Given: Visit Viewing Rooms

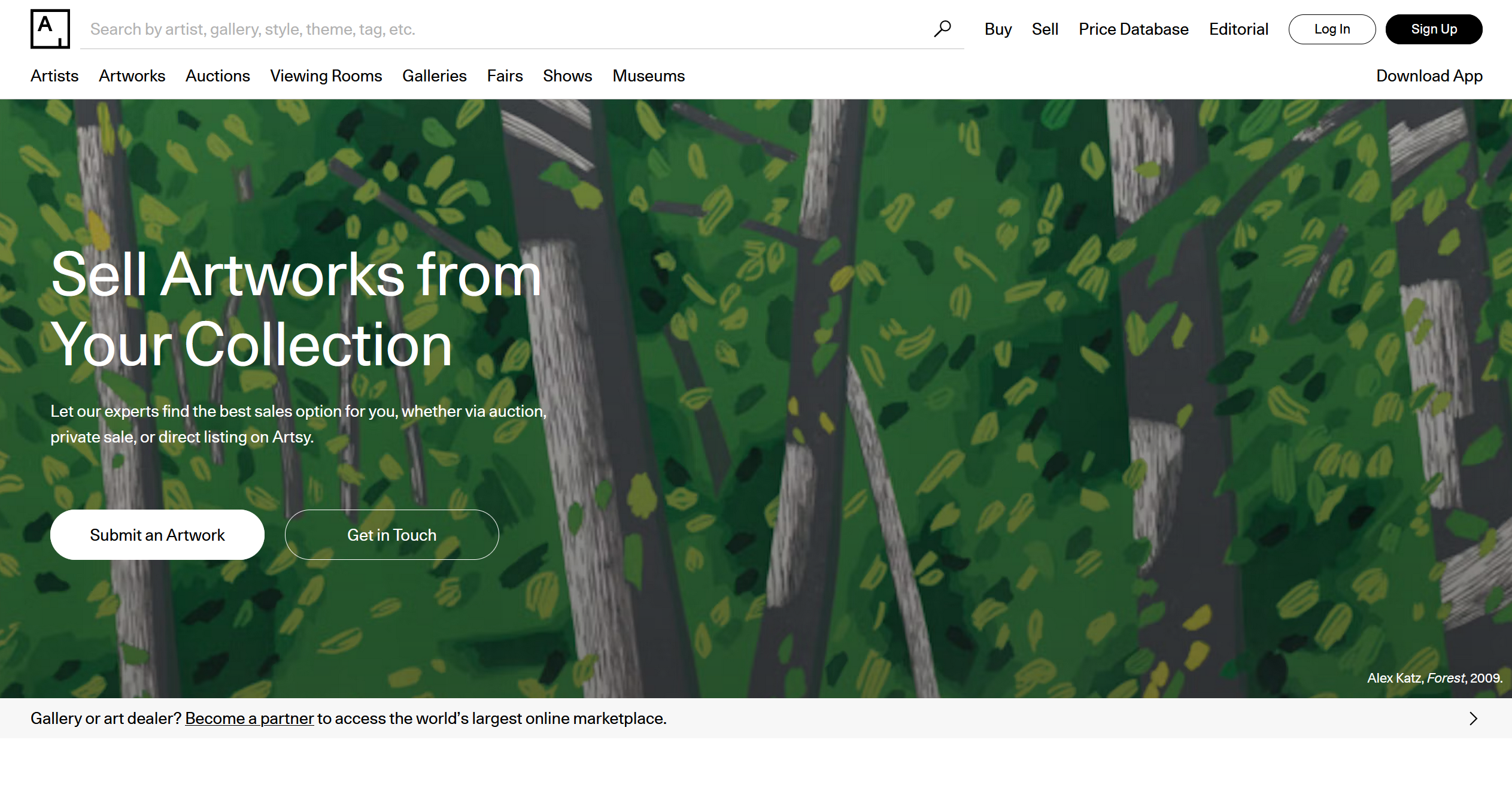Looking at the screenshot, I should click(x=326, y=75).
